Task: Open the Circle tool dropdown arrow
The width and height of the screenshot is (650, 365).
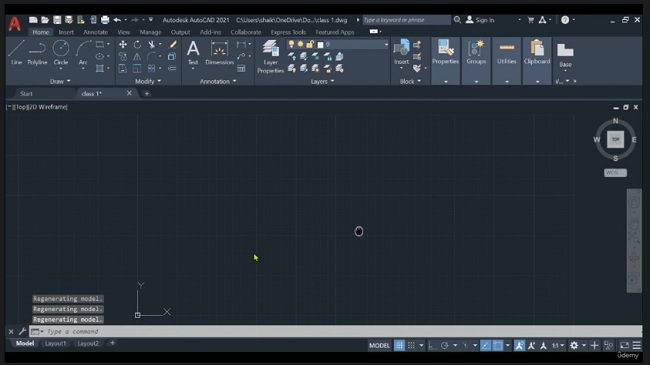Action: coord(61,68)
